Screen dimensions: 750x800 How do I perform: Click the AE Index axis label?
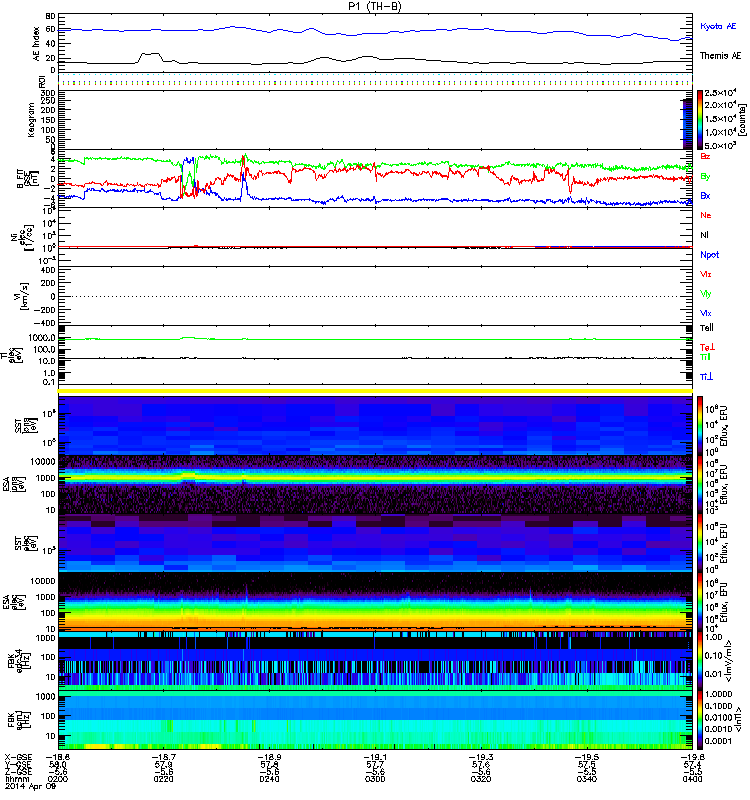(x=36, y=44)
